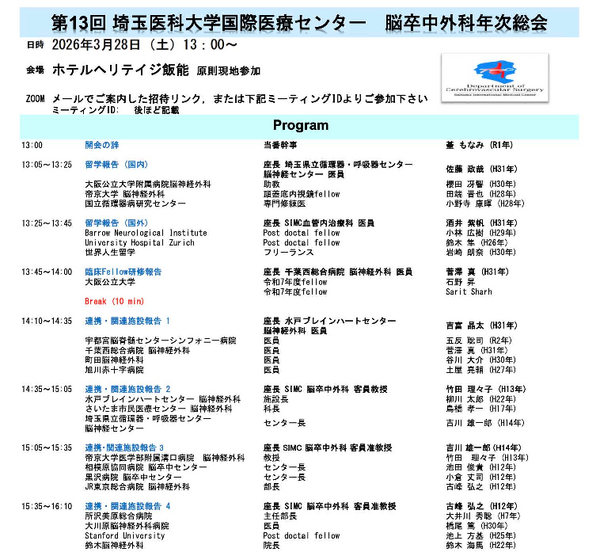Select the '鈴木脳神経外科' entry

click(x=114, y=546)
